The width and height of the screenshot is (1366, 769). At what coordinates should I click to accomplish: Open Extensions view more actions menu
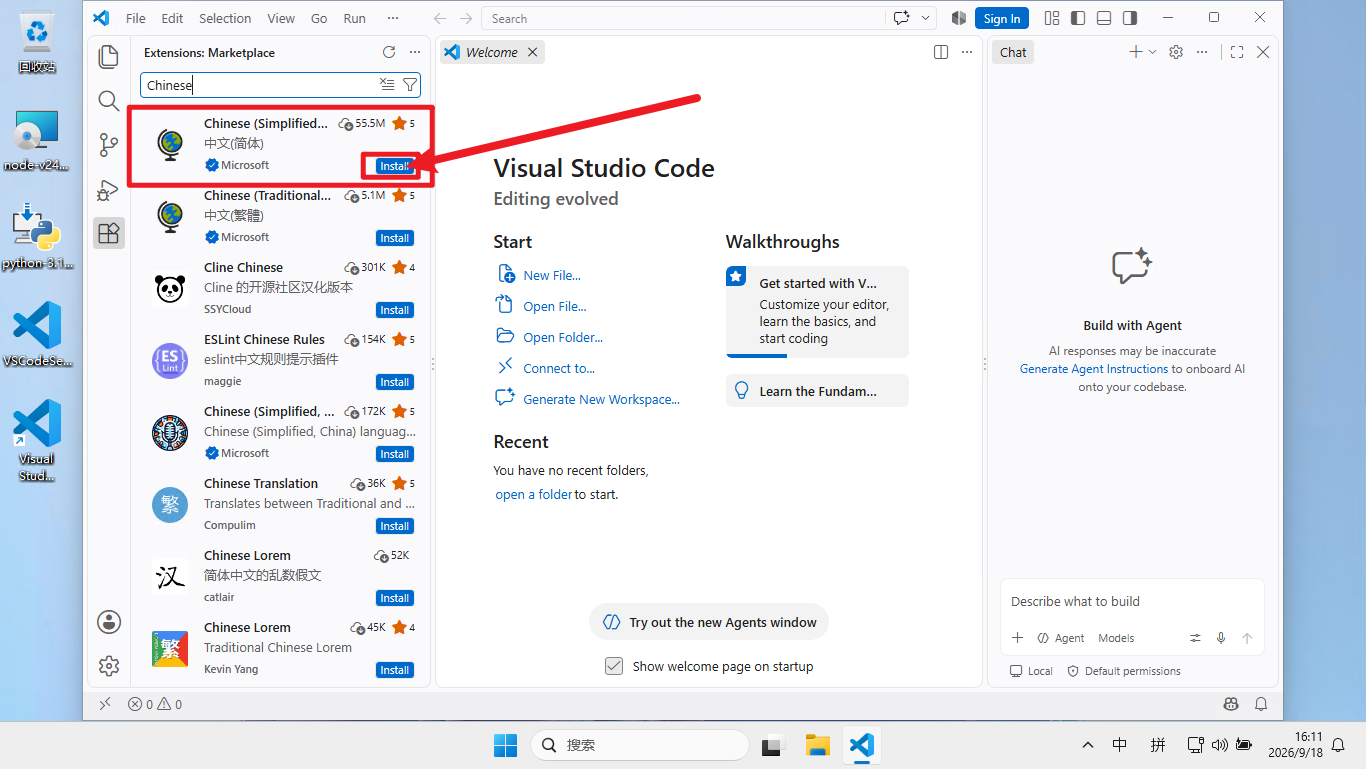click(x=415, y=52)
